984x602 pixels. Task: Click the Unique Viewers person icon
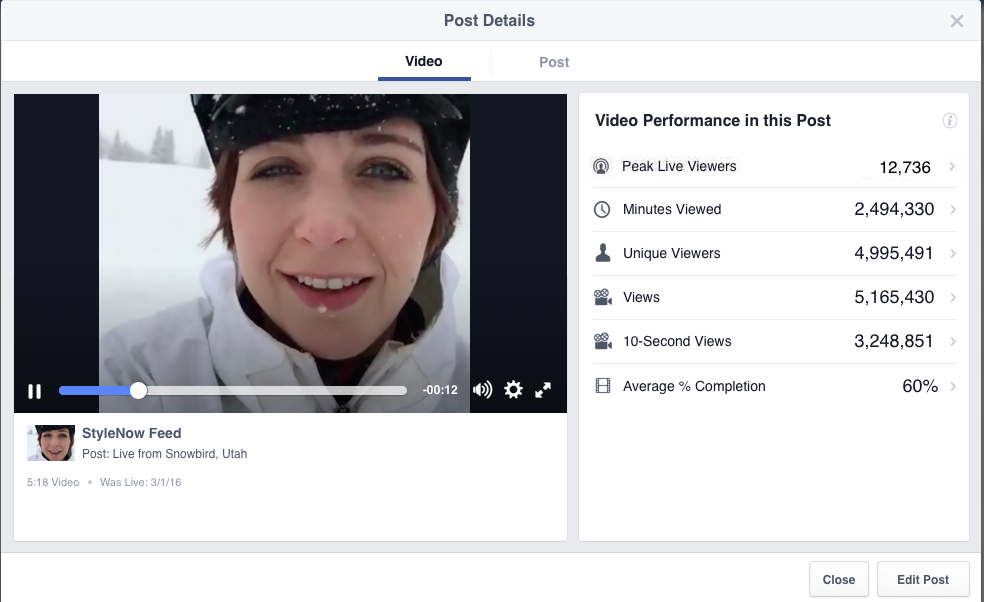[601, 253]
